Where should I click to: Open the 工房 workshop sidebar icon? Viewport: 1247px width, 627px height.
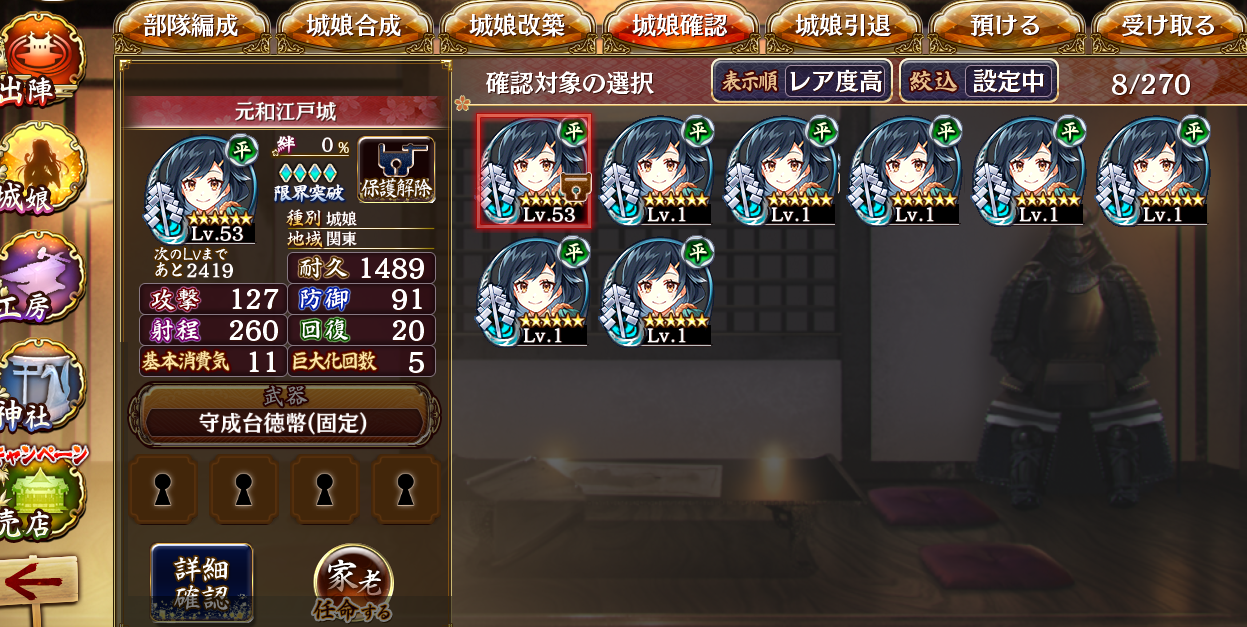pyautogui.click(x=40, y=278)
